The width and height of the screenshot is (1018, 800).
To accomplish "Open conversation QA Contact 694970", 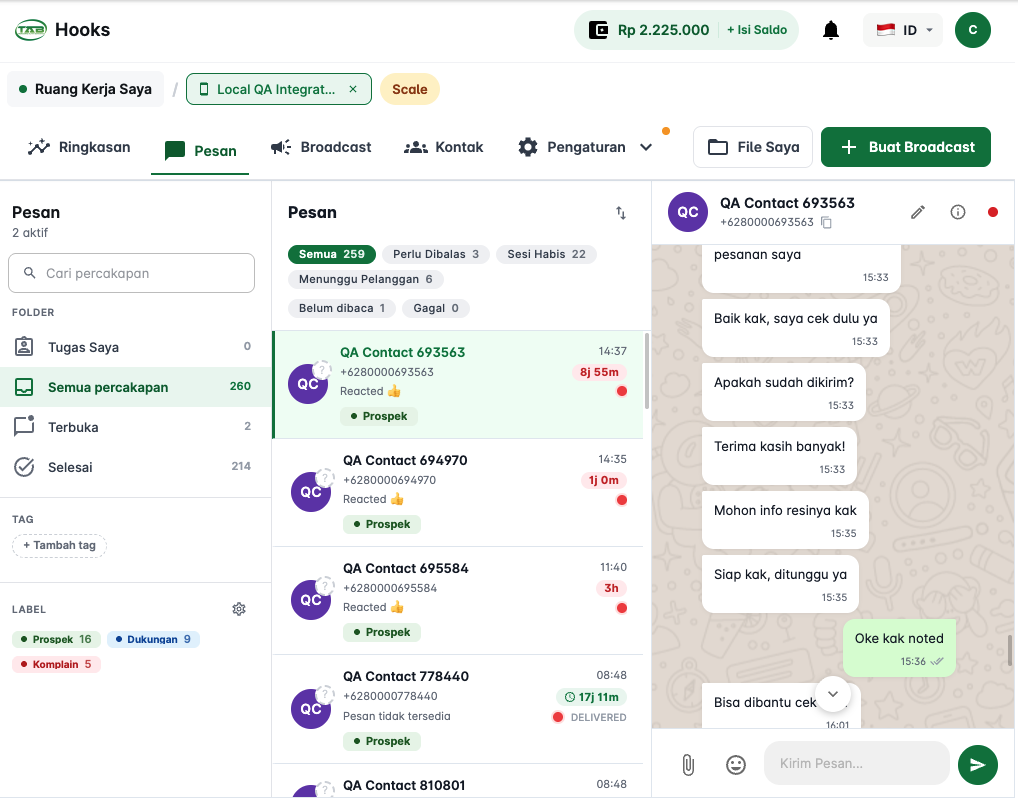I will [x=458, y=493].
